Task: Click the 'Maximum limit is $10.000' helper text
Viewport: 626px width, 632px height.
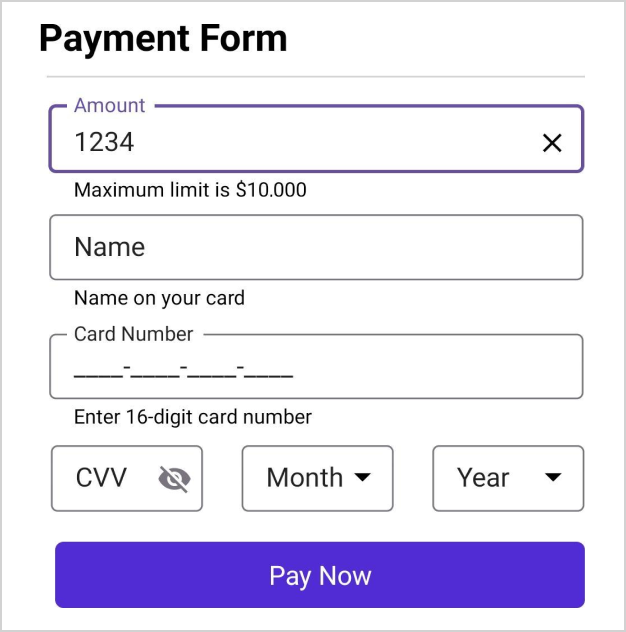Action: tap(190, 189)
